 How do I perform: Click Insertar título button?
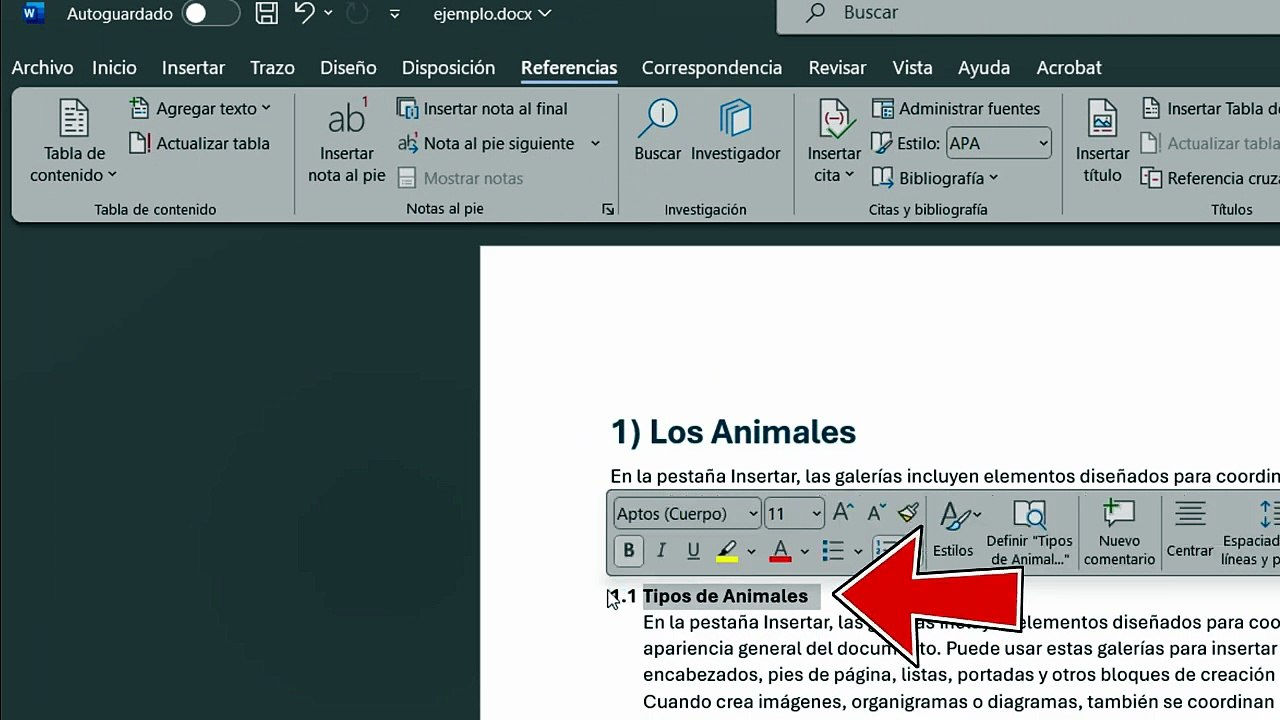pos(1102,141)
